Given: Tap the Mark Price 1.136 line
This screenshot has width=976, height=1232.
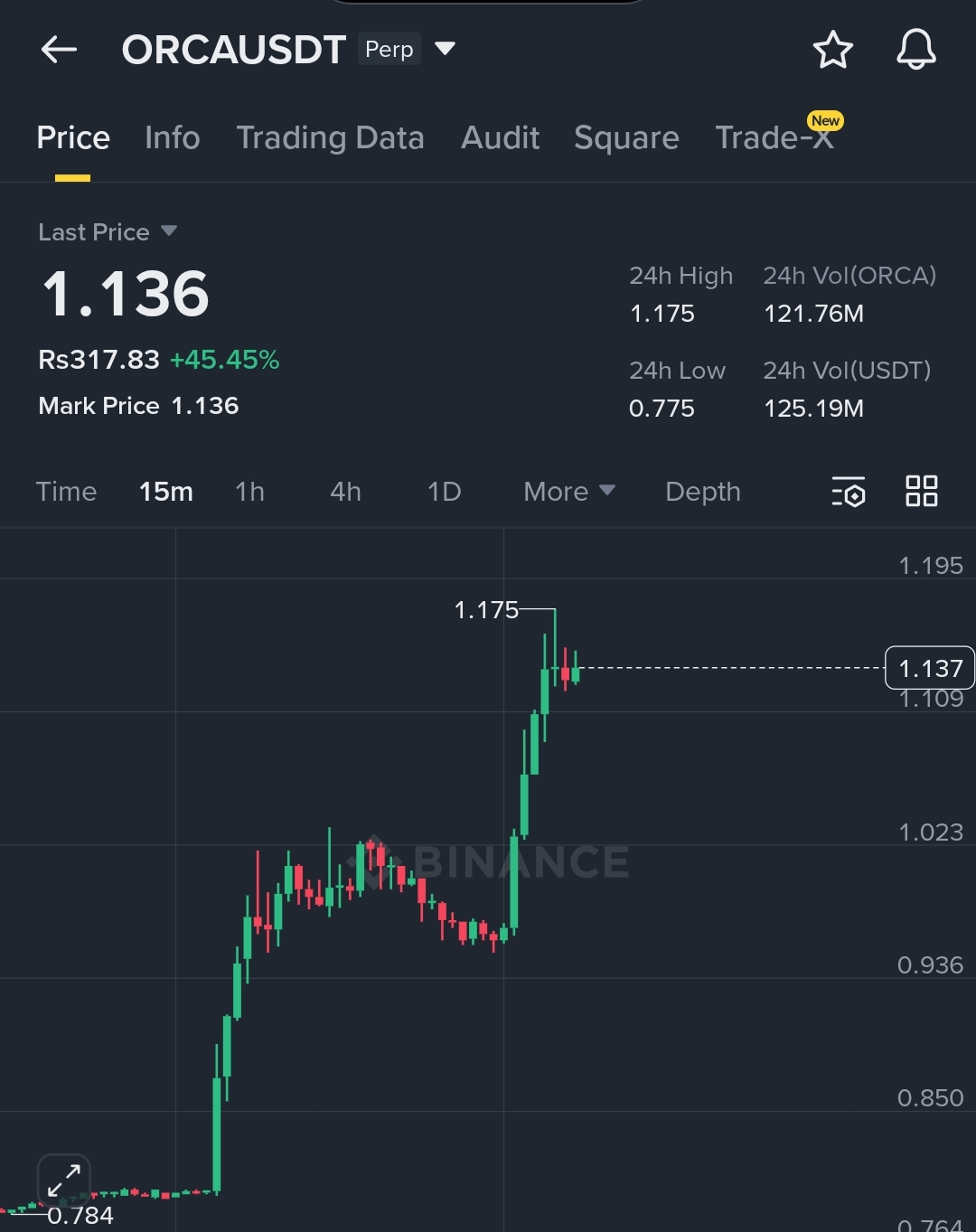Looking at the screenshot, I should 138,405.
